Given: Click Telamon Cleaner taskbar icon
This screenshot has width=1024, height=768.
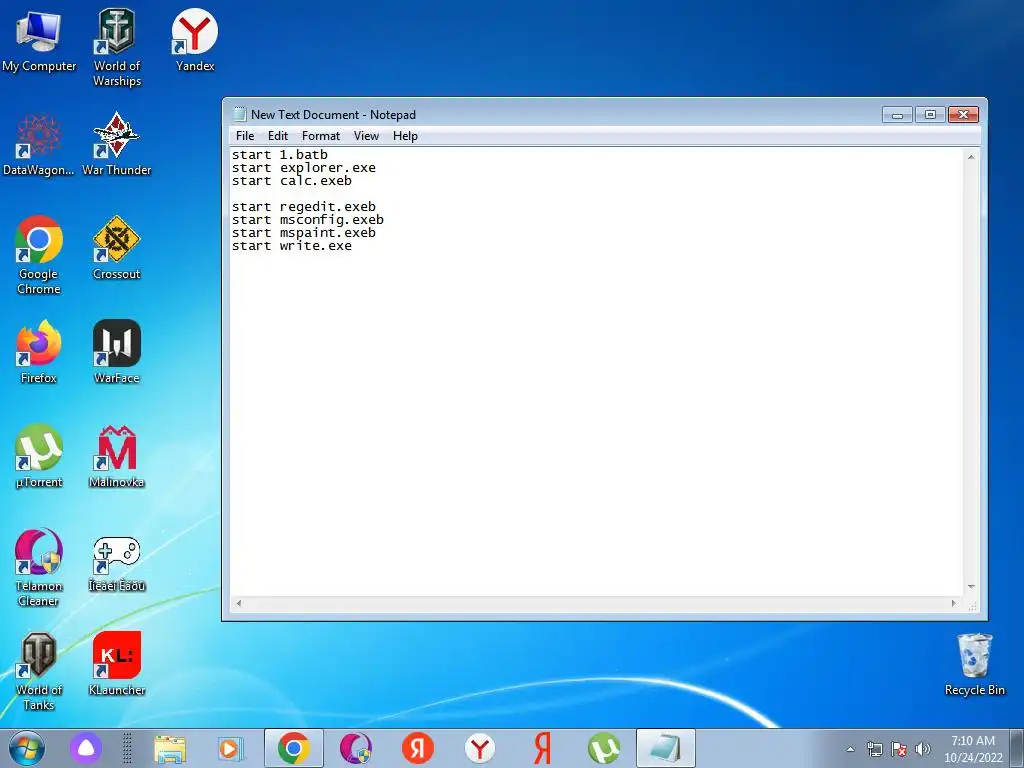Looking at the screenshot, I should [355, 748].
